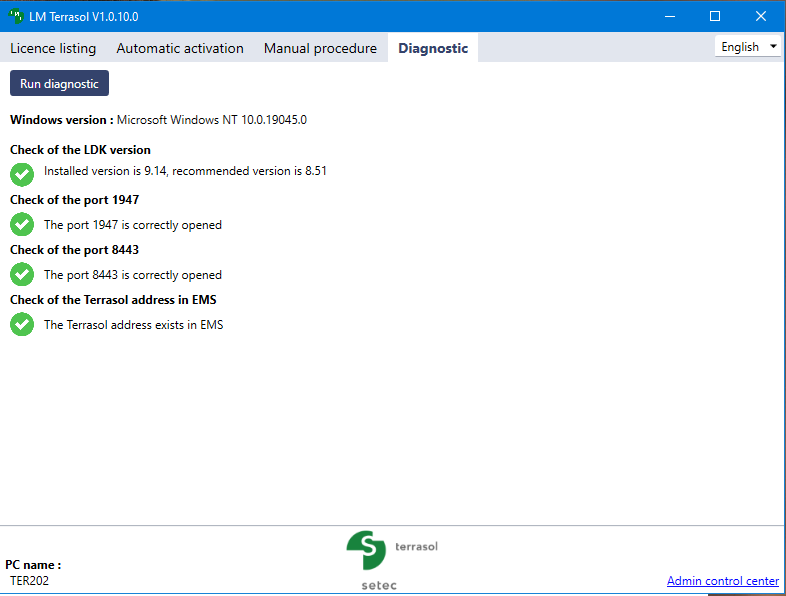Image resolution: width=786 pixels, height=596 pixels.
Task: Go to the Manual procedure tab
Action: coord(320,48)
